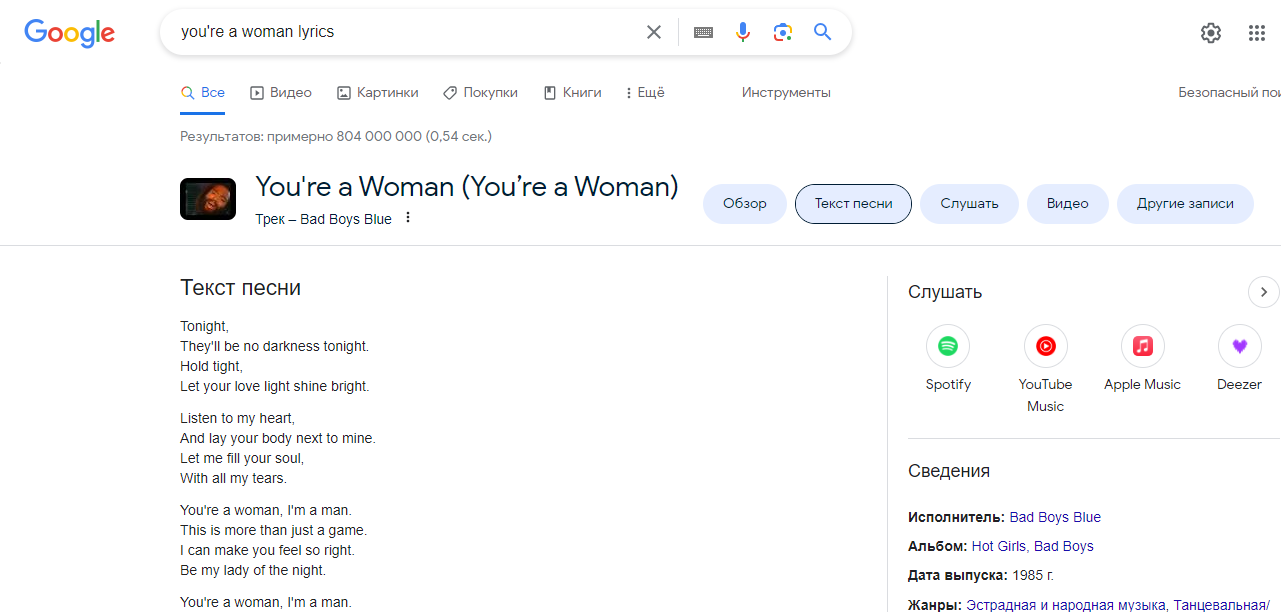This screenshot has height=612, width=1281.
Task: Open three-dot menu next to Bad Boys Blue
Action: [x=408, y=218]
